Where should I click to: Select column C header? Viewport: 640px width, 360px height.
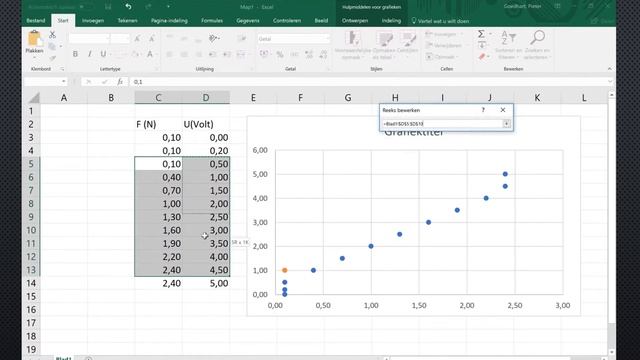[x=158, y=98]
